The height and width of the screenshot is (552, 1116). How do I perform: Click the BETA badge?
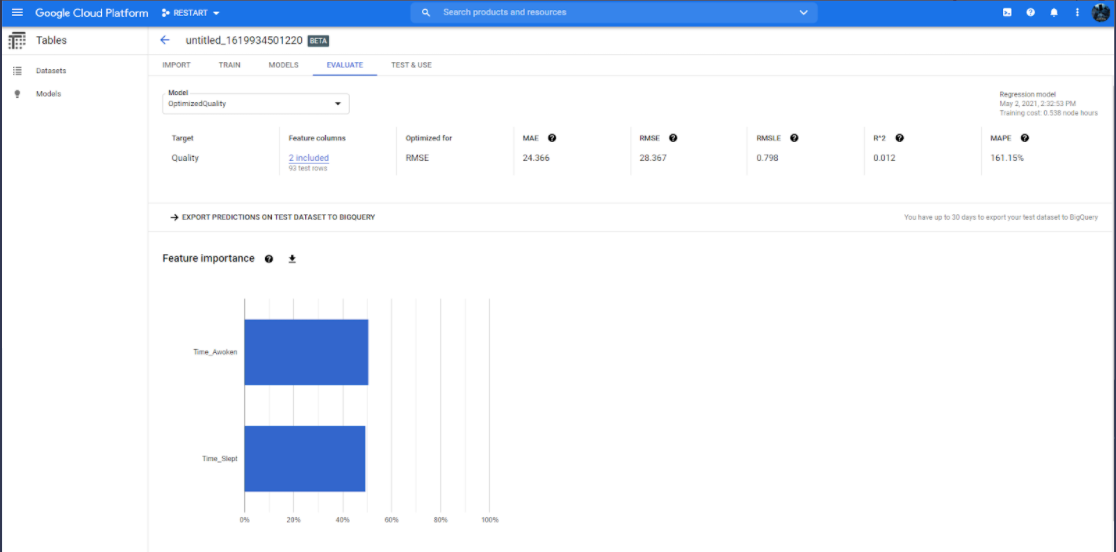click(x=318, y=41)
